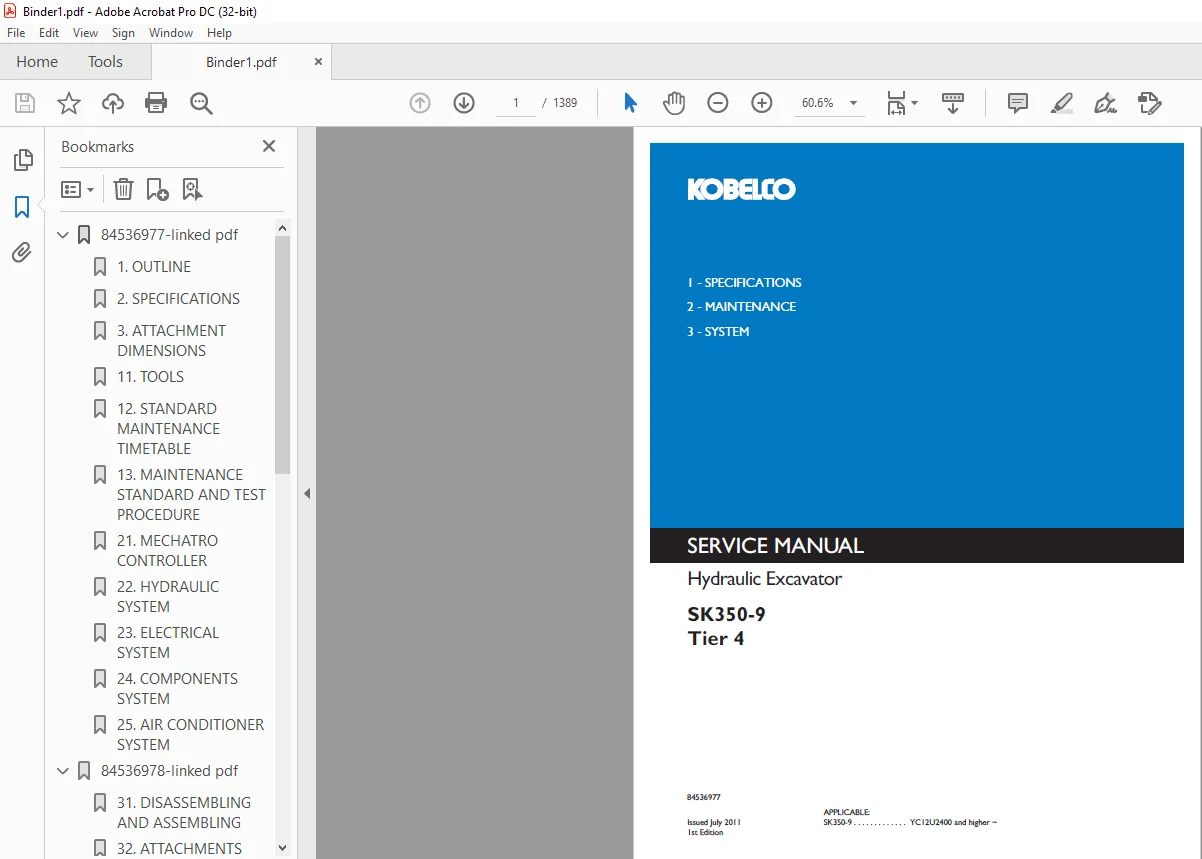Click the '1 - SPECIFICATIONS' link on page

pos(744,283)
